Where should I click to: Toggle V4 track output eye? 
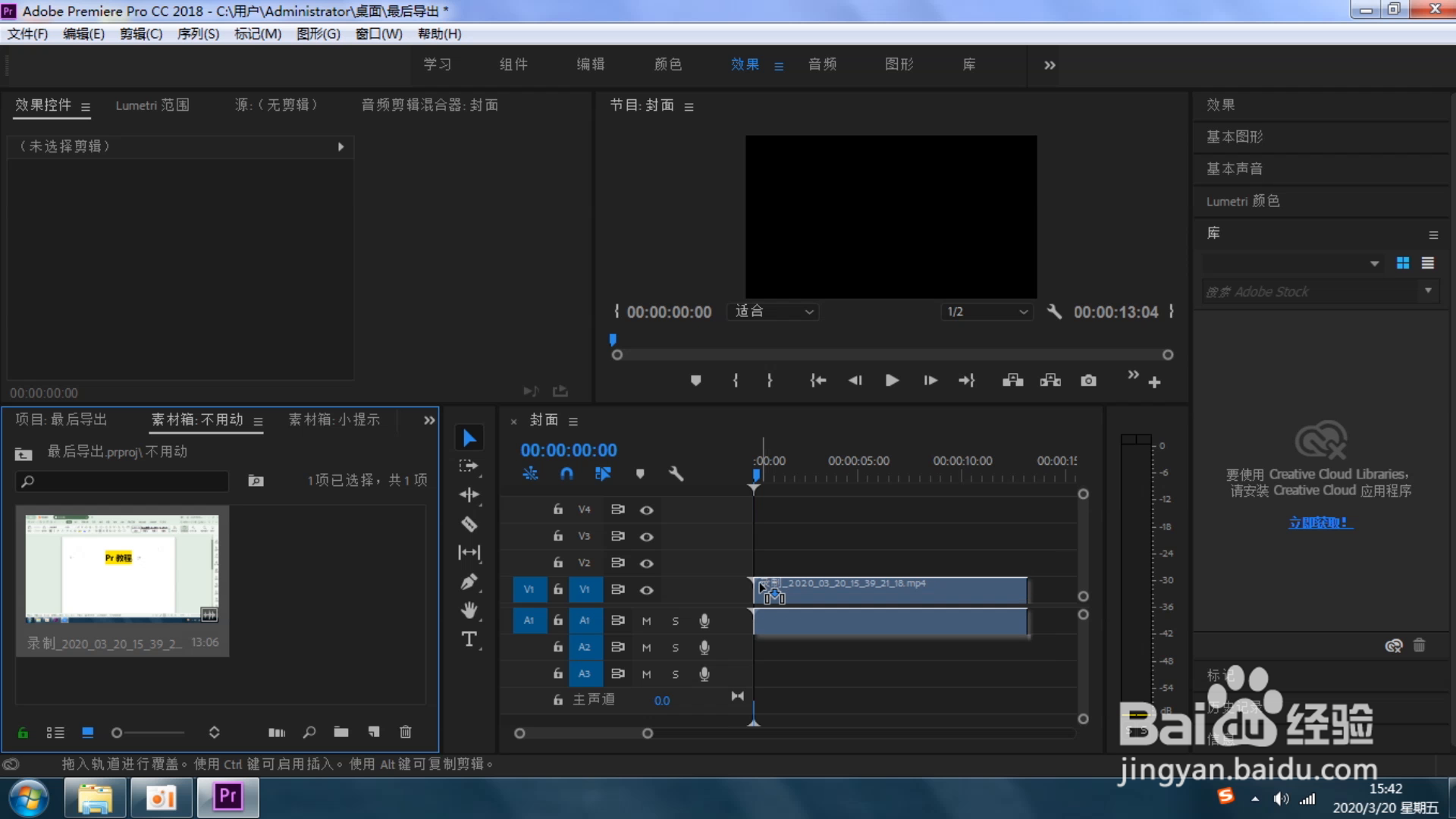tap(647, 510)
